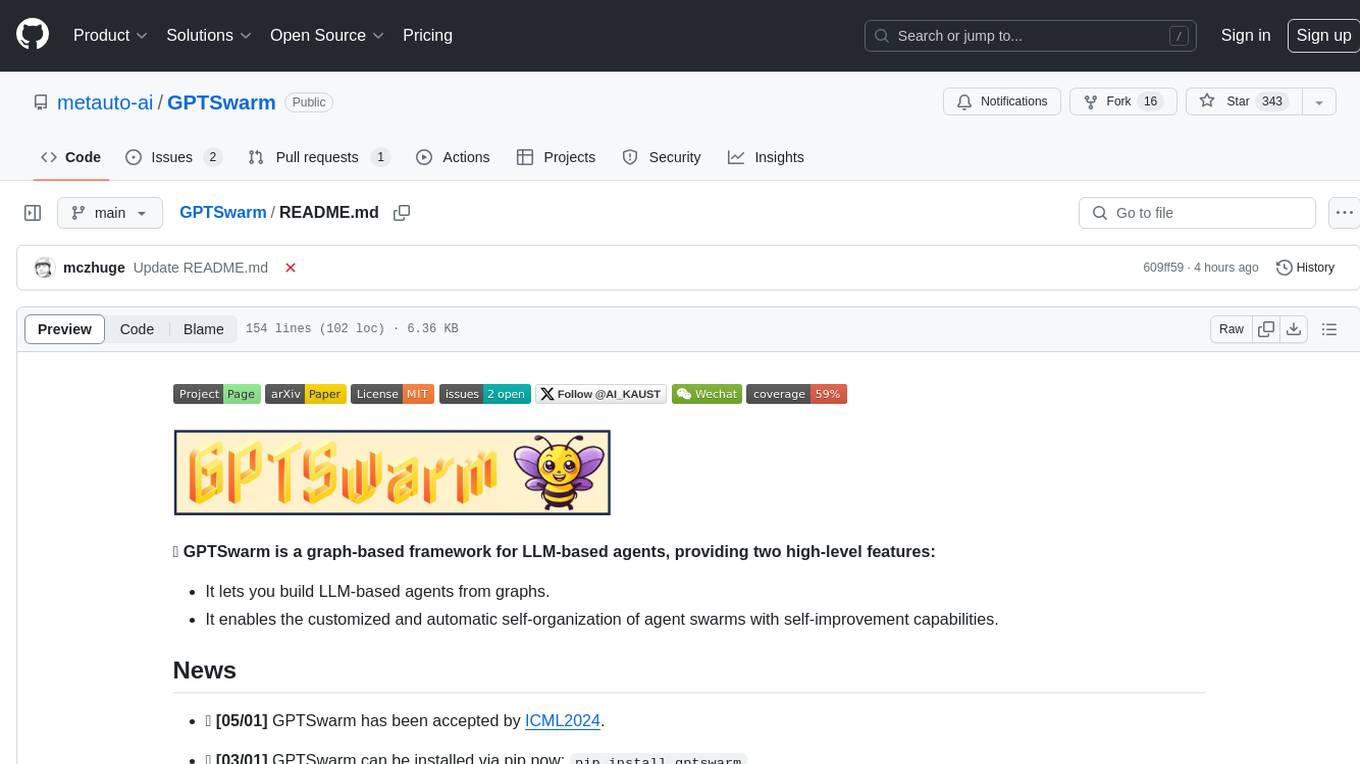View the file History

point(1305,268)
